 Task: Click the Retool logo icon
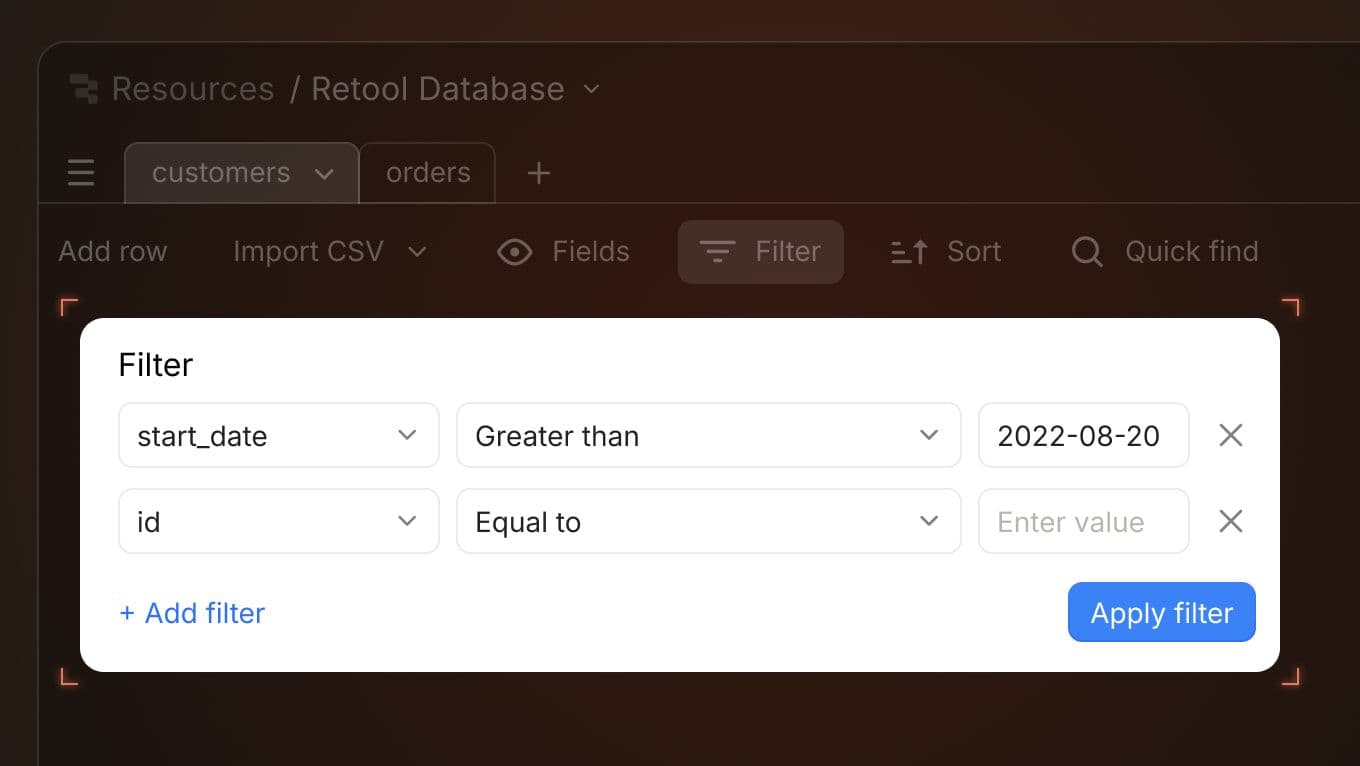[x=84, y=89]
